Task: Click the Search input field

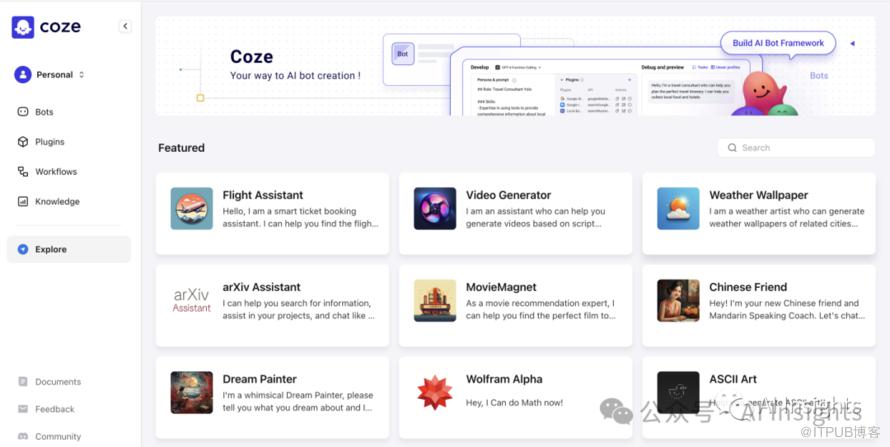Action: tap(796, 147)
